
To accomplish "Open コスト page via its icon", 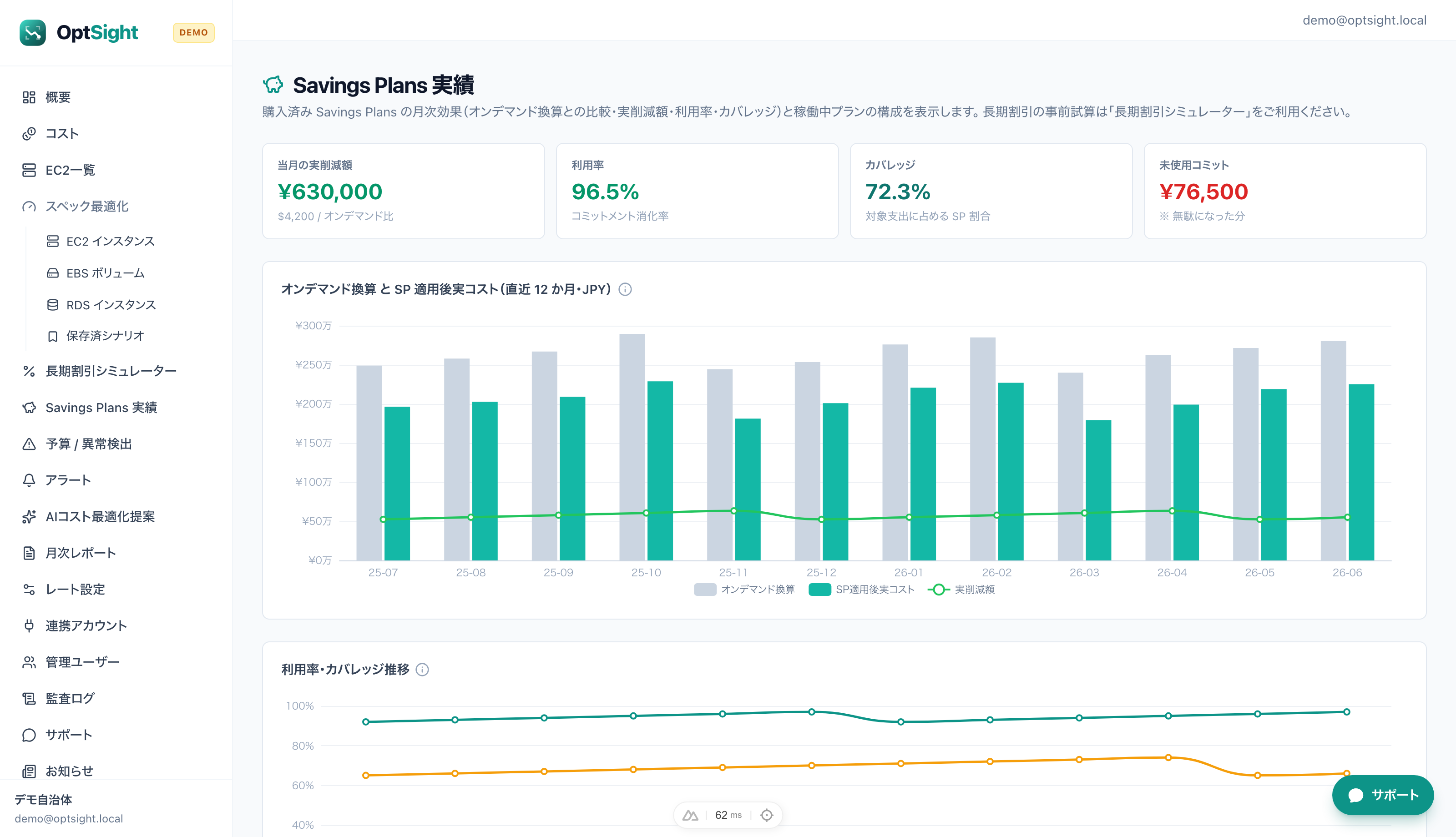I will point(29,133).
